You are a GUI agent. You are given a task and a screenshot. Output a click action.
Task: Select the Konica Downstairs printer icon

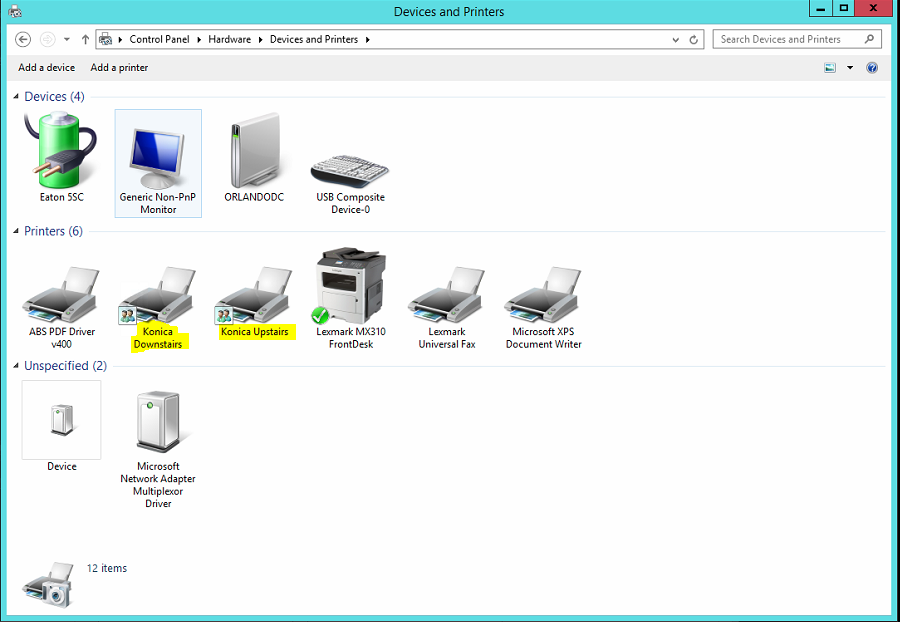[158, 294]
